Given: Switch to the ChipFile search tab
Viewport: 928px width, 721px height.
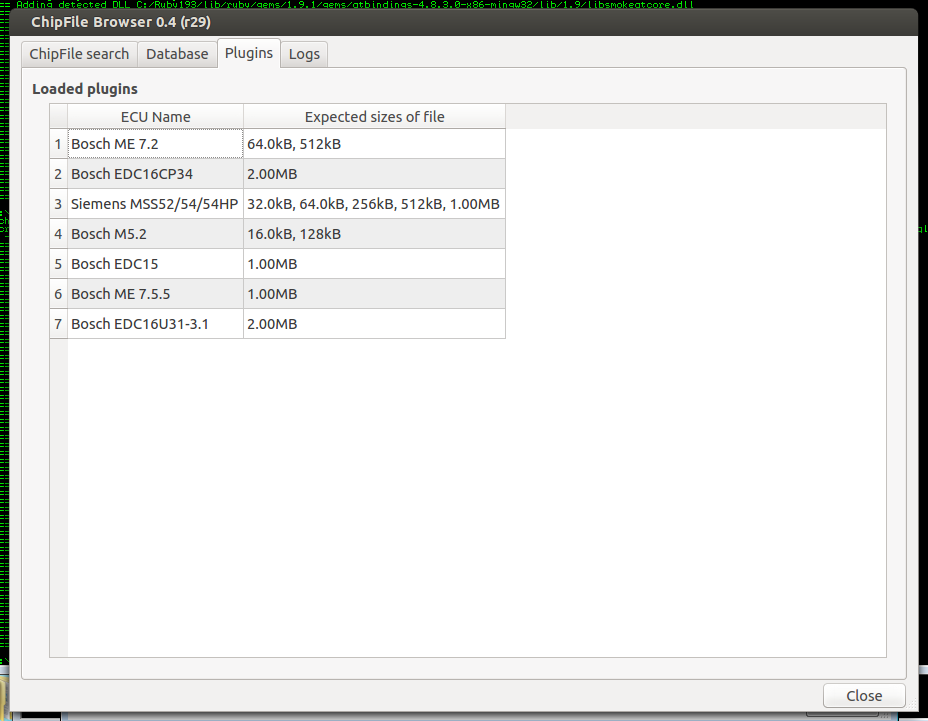Looking at the screenshot, I should [79, 54].
